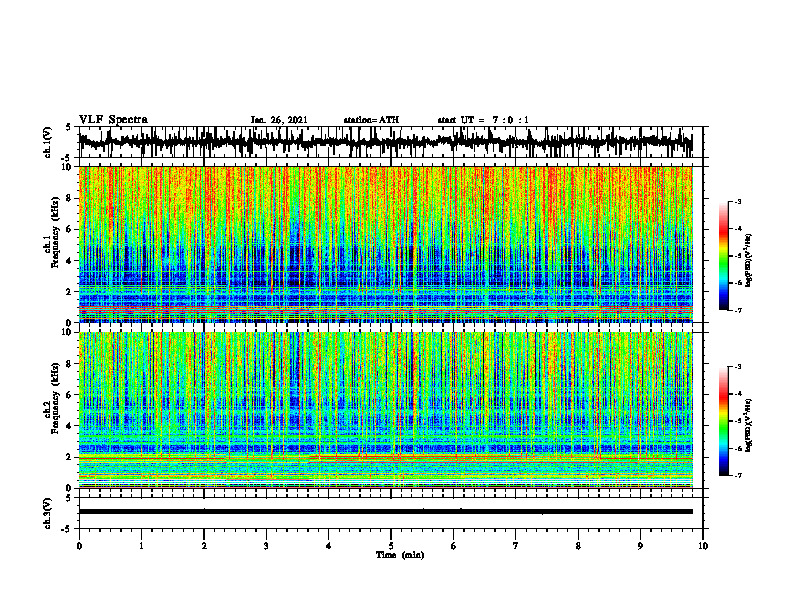Click the "station=ATH" label
The height and width of the screenshot is (612, 792).
(371, 120)
